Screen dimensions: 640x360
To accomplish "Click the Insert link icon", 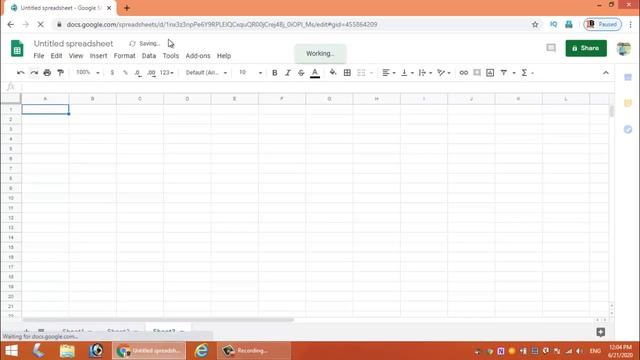I will (464, 73).
